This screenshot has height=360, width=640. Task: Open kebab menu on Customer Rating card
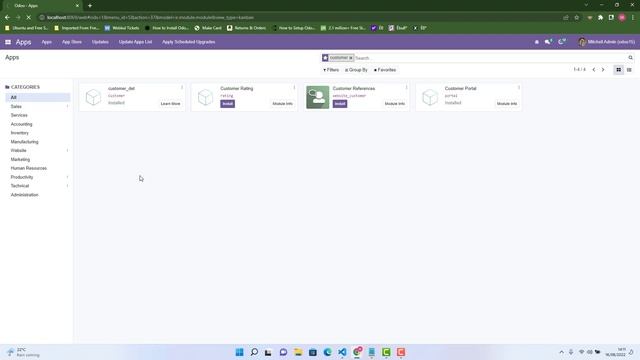click(294, 88)
